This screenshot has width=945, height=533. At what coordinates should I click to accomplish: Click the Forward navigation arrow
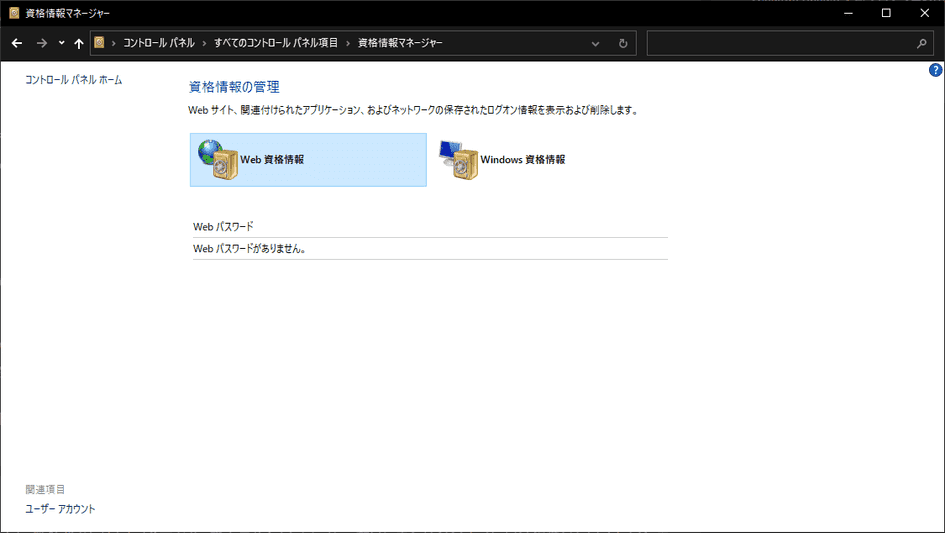click(x=41, y=43)
